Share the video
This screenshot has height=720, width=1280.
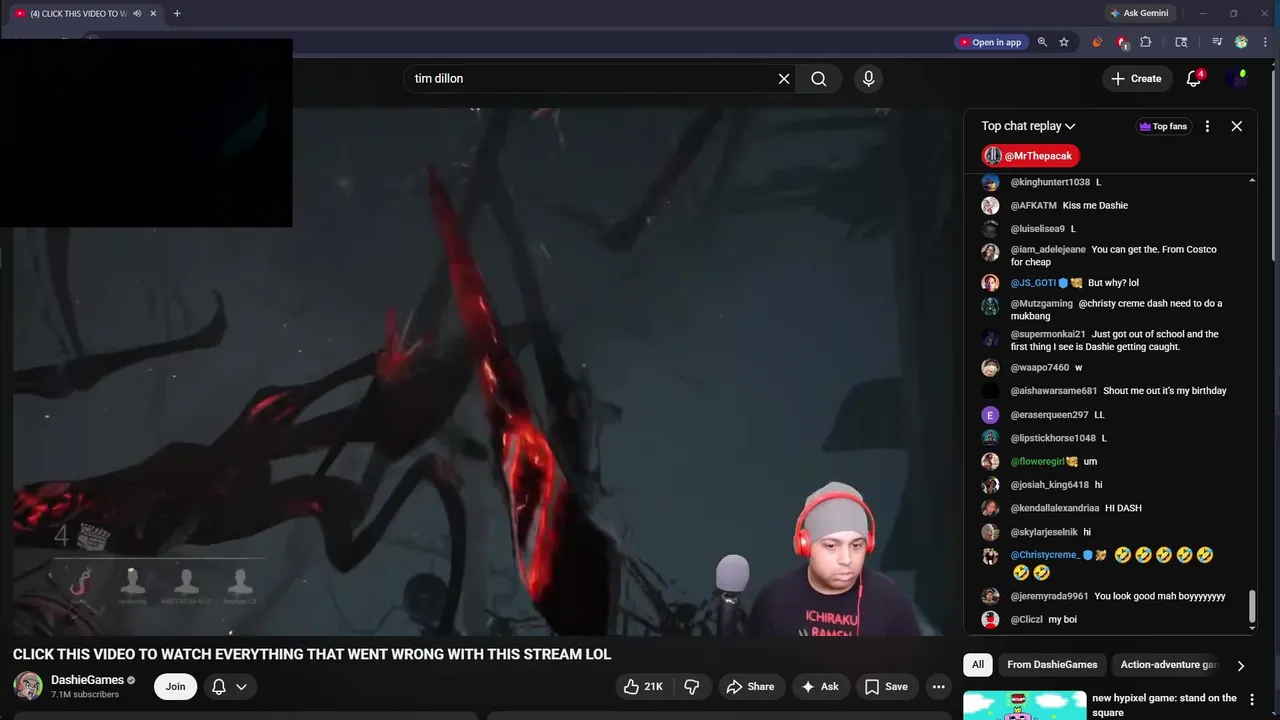click(750, 686)
